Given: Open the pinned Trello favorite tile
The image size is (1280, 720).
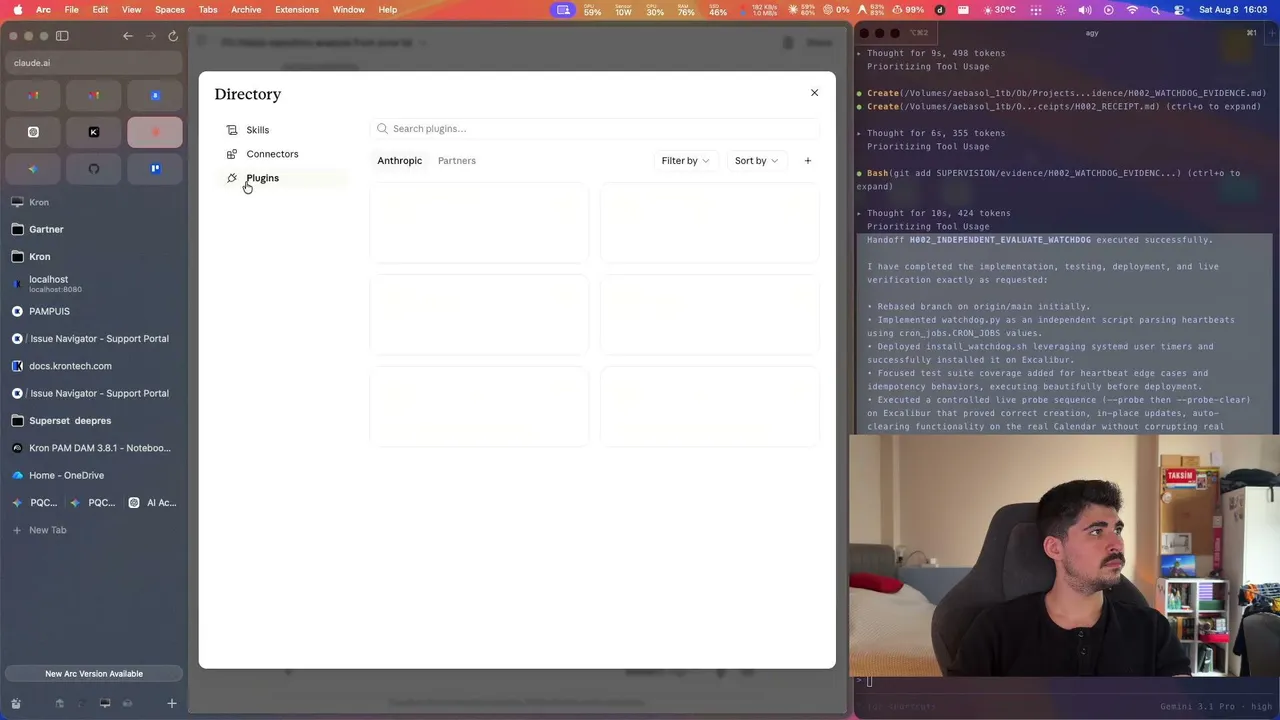Looking at the screenshot, I should click(x=155, y=169).
